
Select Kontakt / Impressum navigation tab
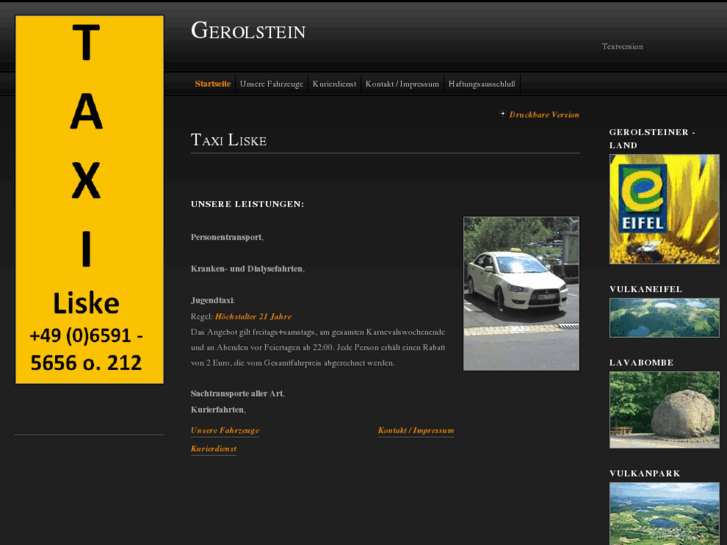(x=402, y=84)
